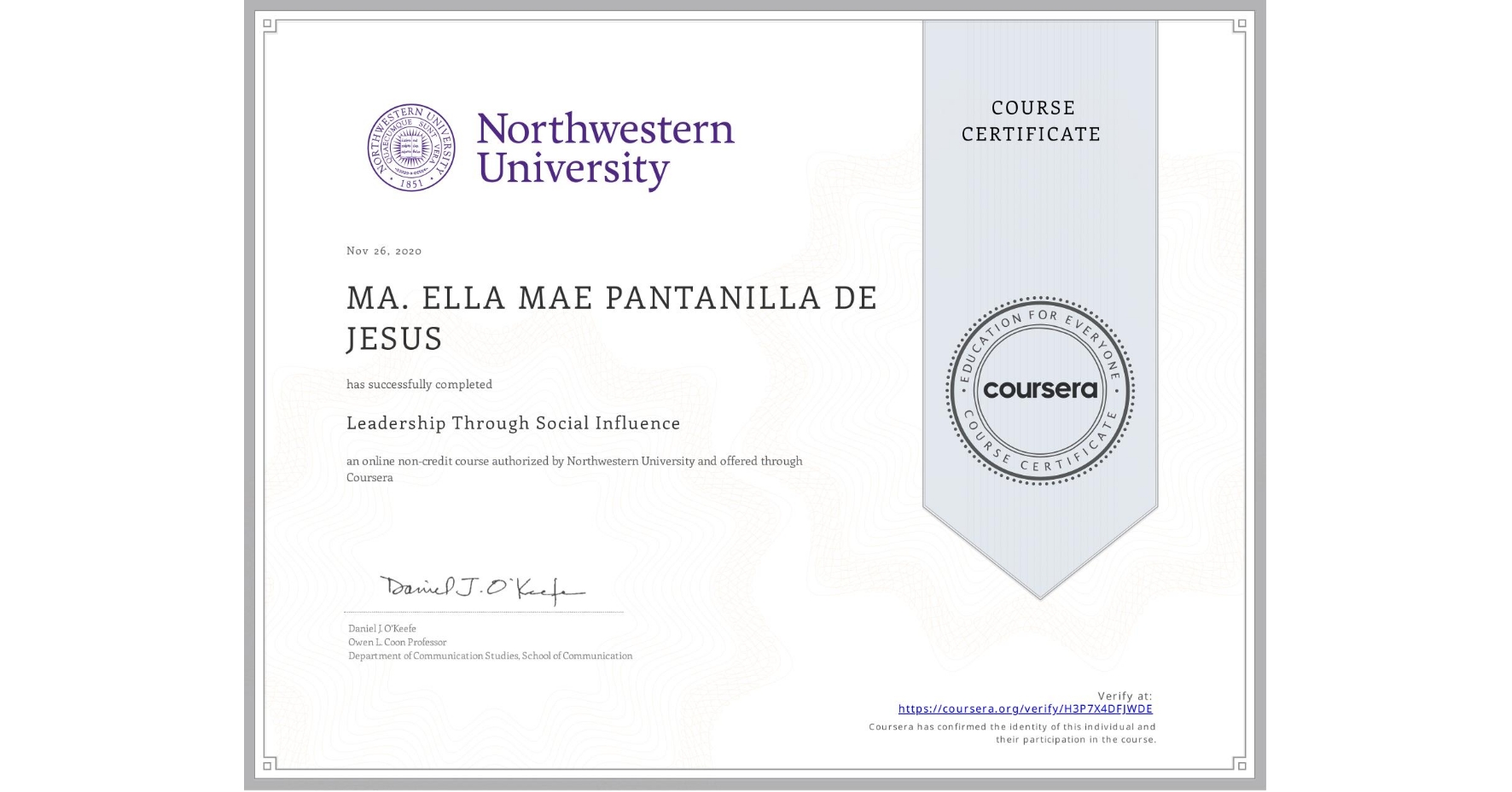Click the recipient name MA. ELLA MAE PANTANILLA DE JESUS
1512x792 pixels.
click(x=611, y=317)
